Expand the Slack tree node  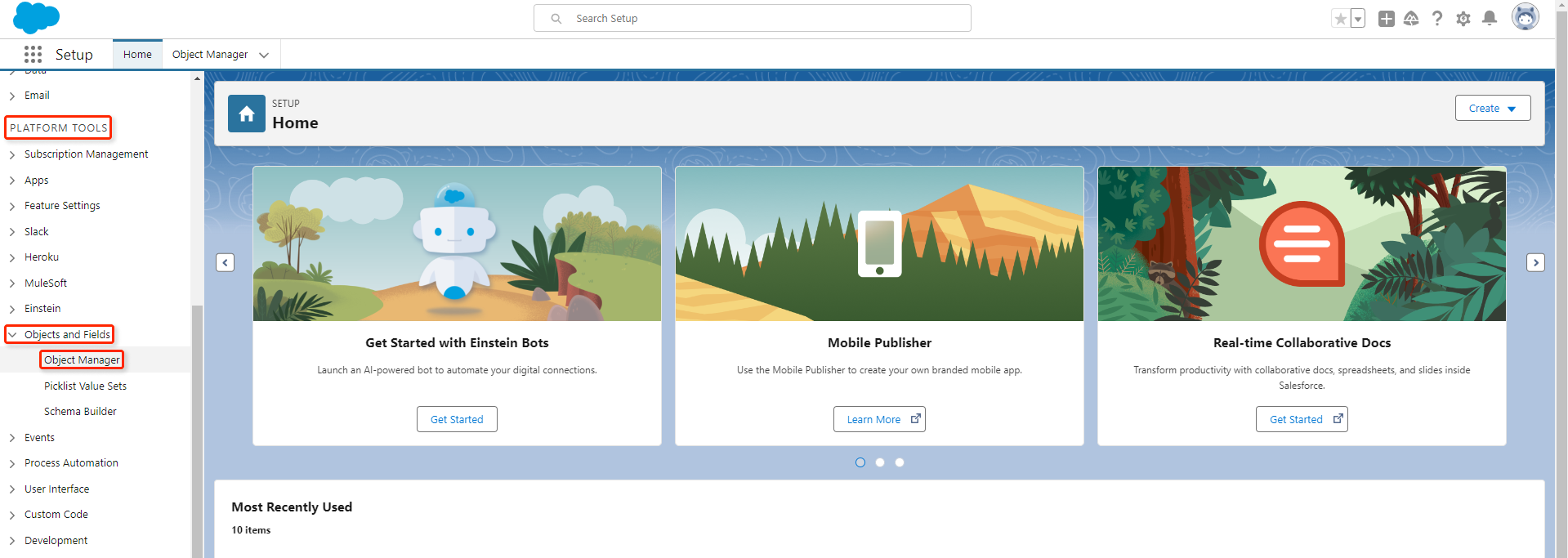12,232
